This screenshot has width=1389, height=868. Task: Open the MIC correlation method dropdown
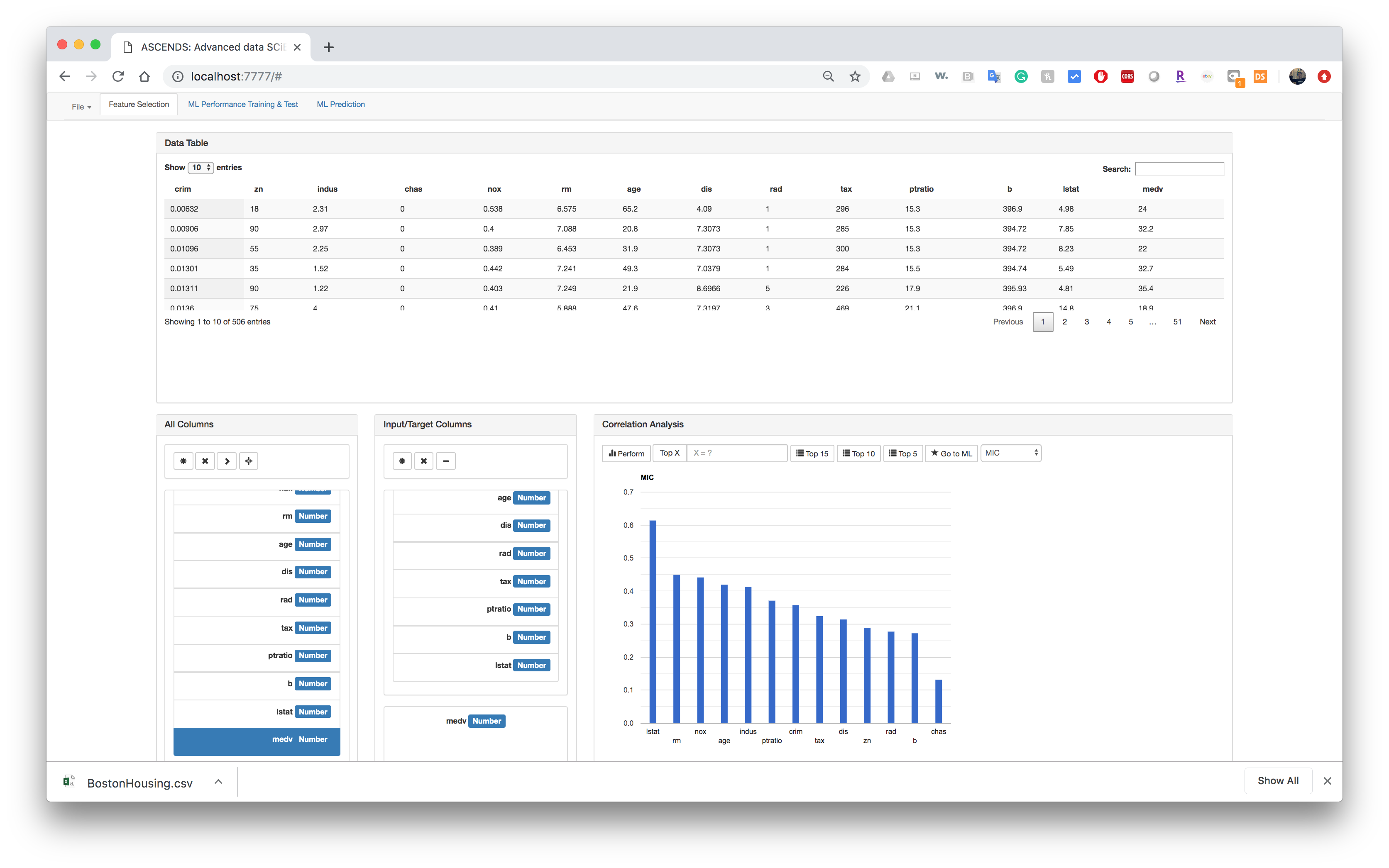(x=1010, y=453)
